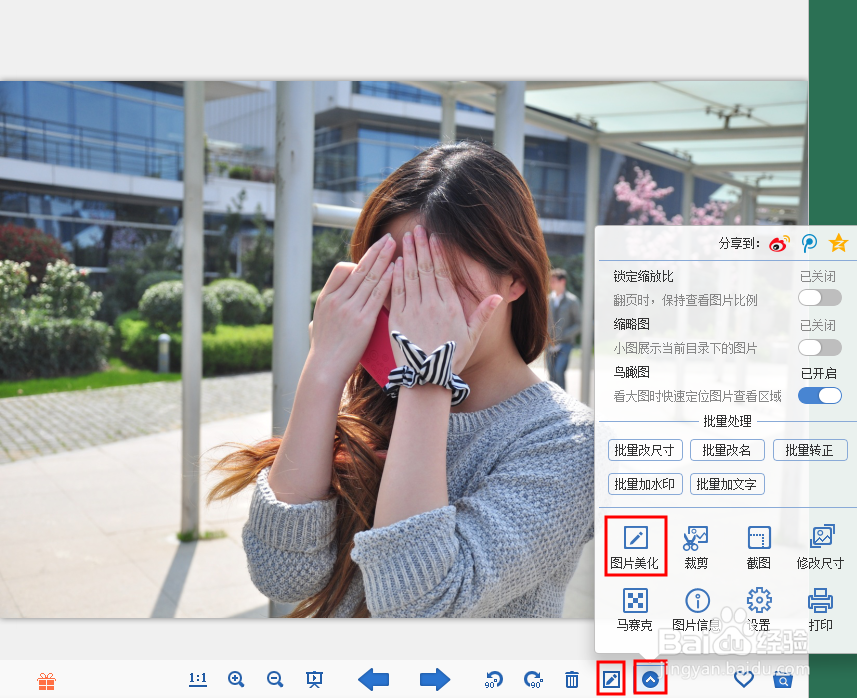Toggle the 锁定缩放比 switch
This screenshot has width=857, height=698.
coord(819,298)
